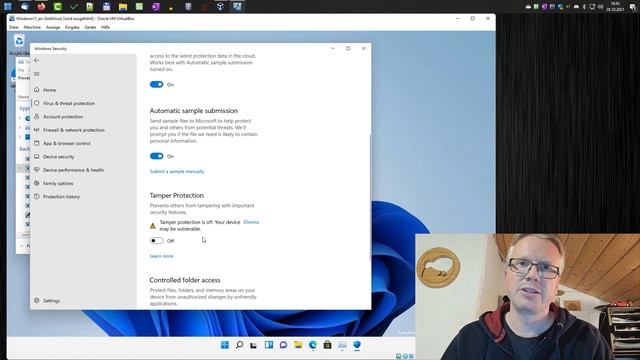Click Learn more under Tamper Protection
The image size is (640, 360).
162,256
